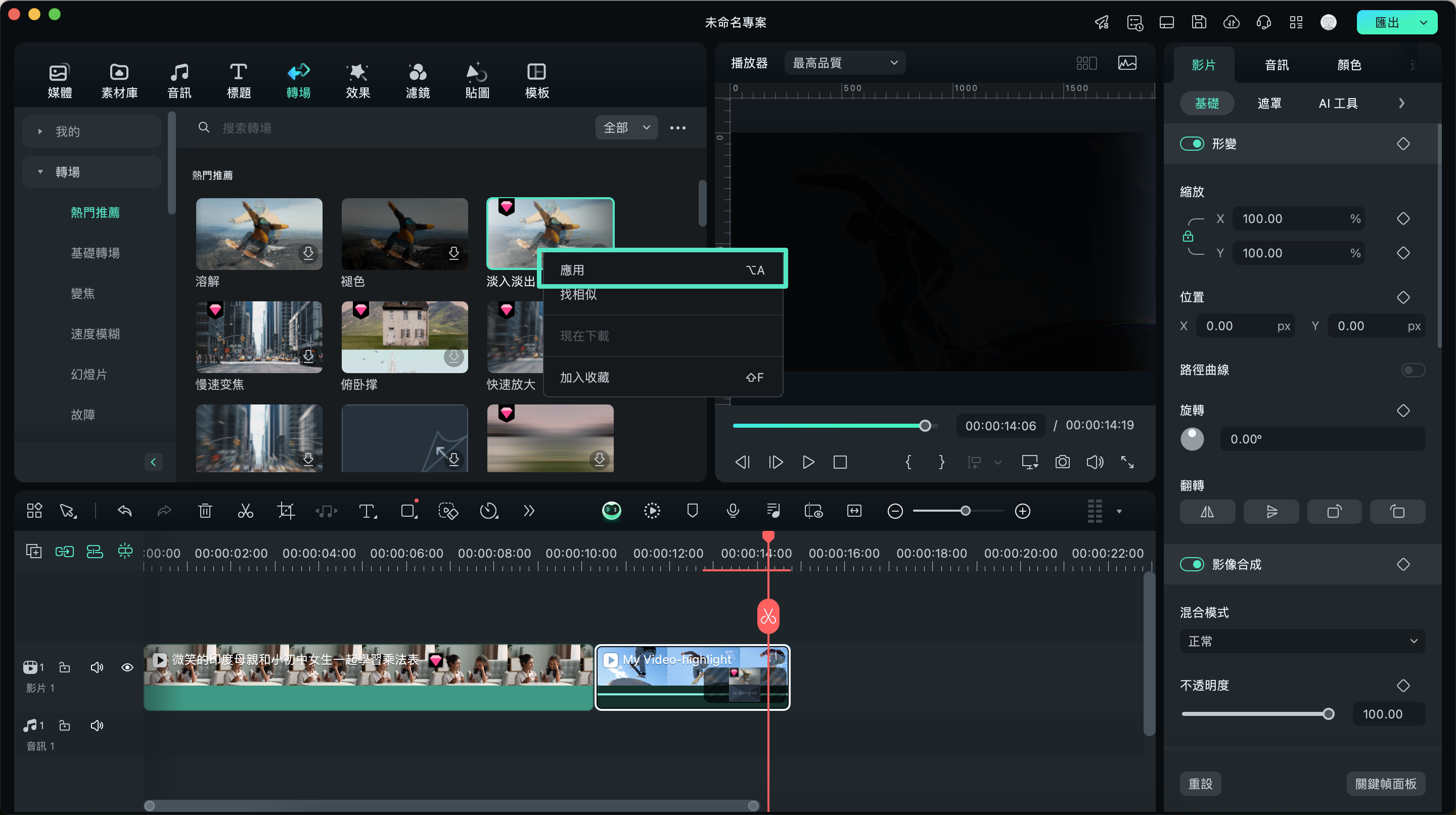Open the 貼圖 stickers panel

click(x=477, y=81)
